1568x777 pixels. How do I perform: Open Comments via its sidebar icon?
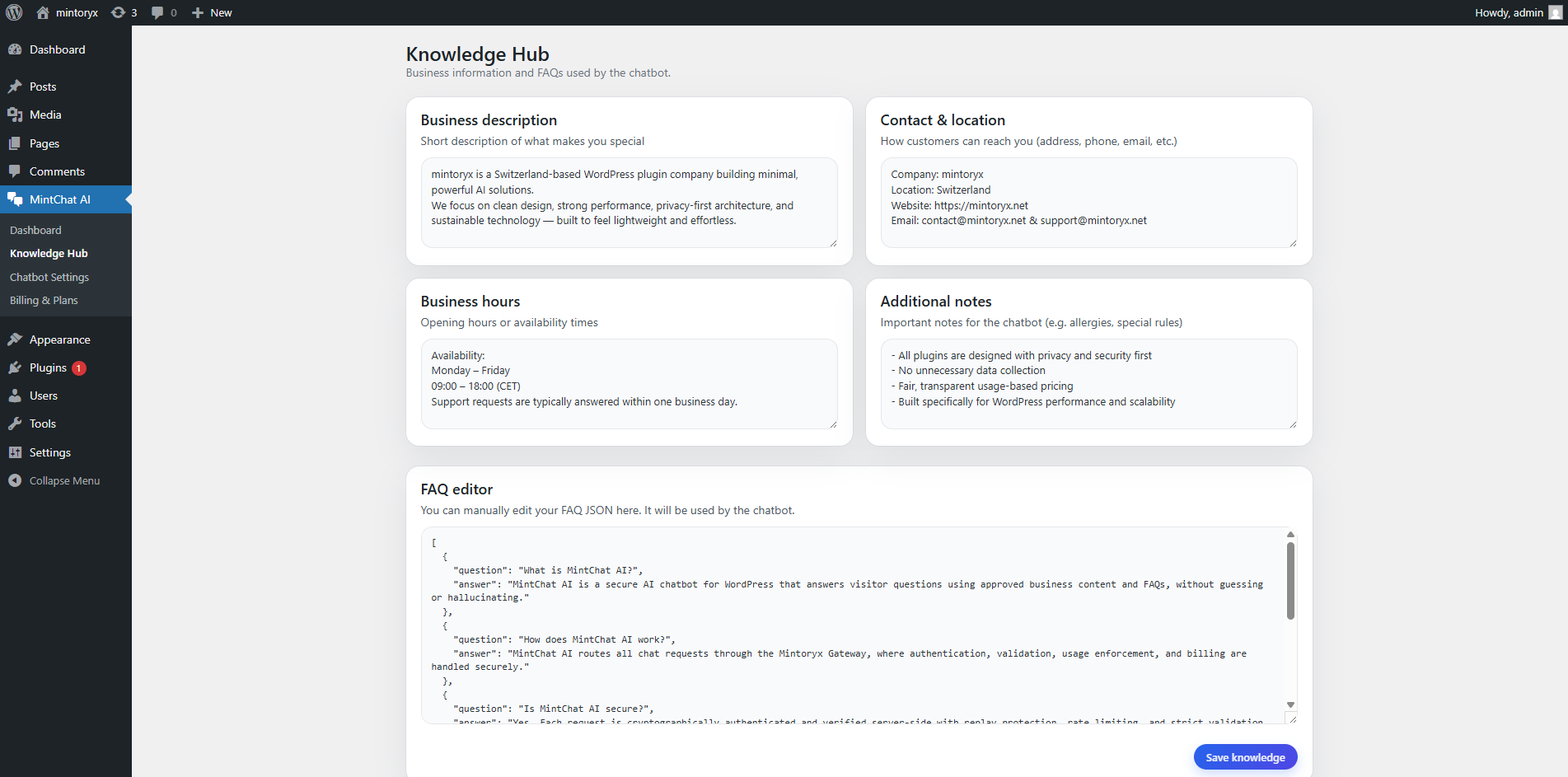(x=16, y=171)
